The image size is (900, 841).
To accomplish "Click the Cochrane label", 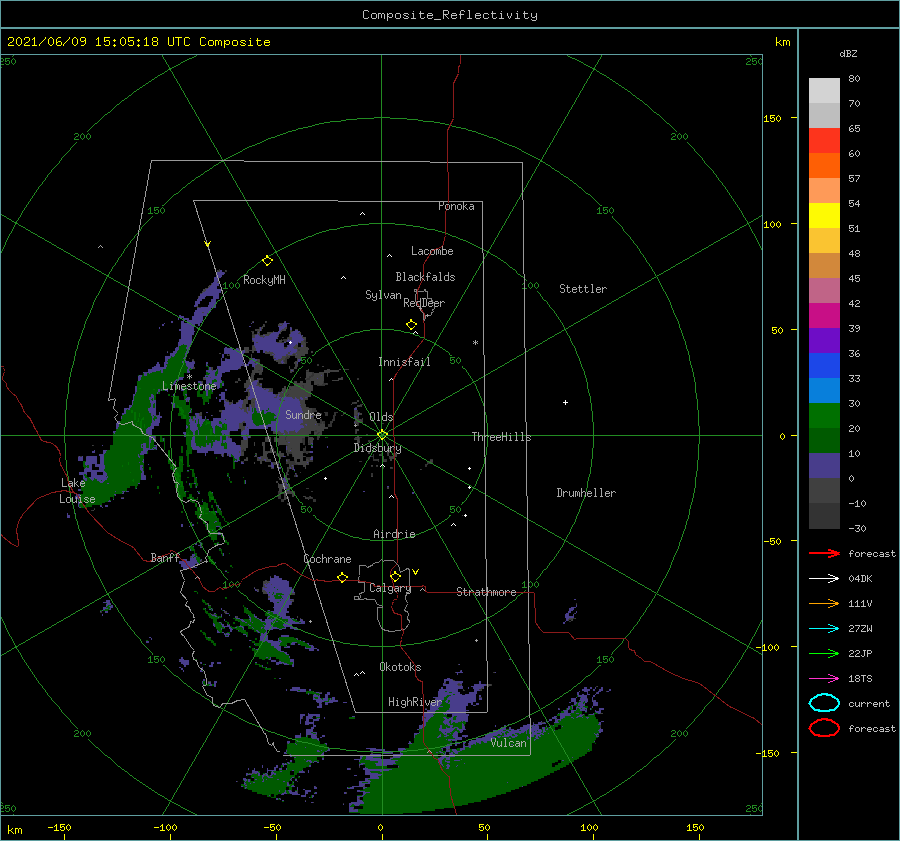I will point(327,559).
